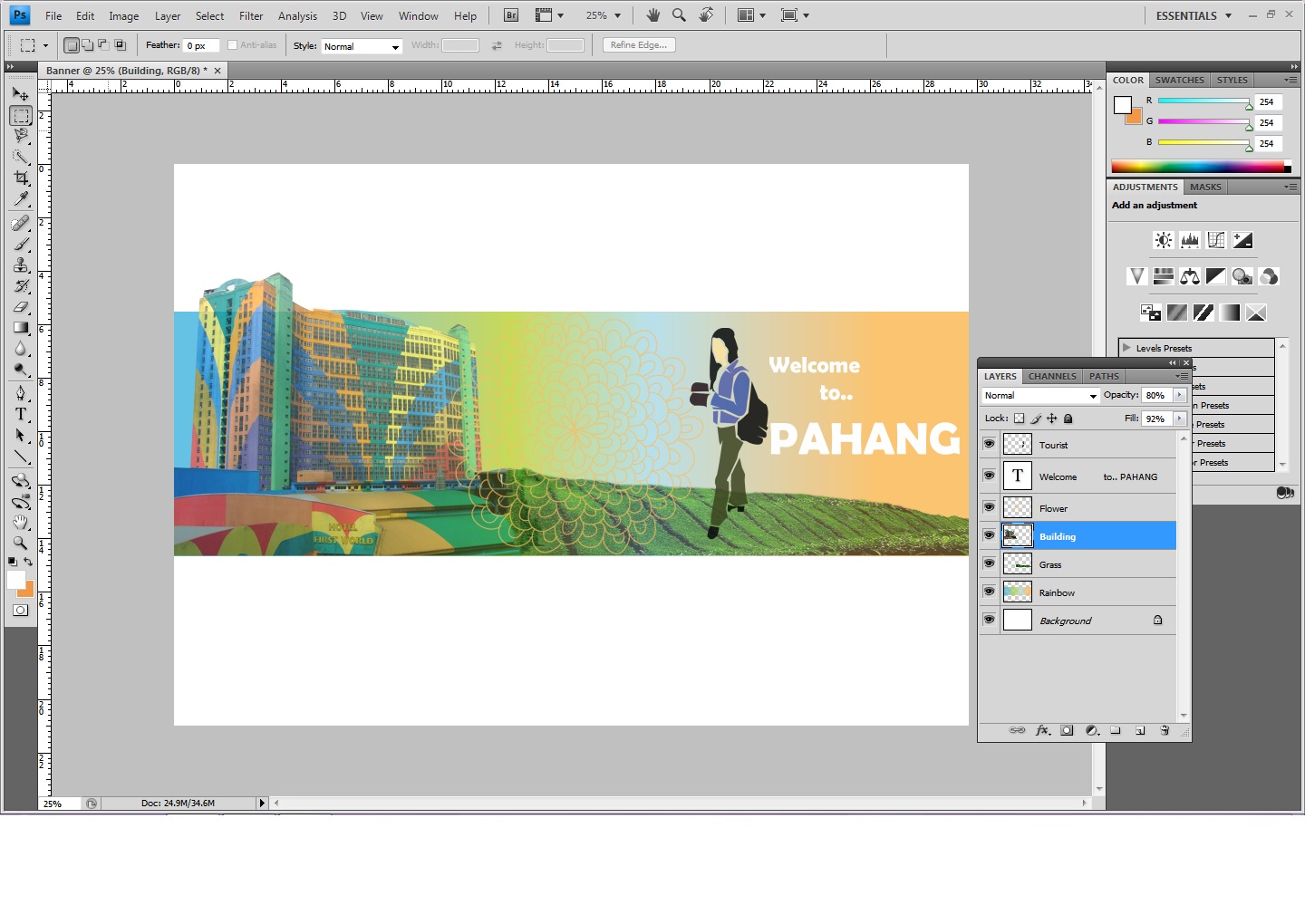
Task: Open the Analysis menu
Action: coord(297,16)
